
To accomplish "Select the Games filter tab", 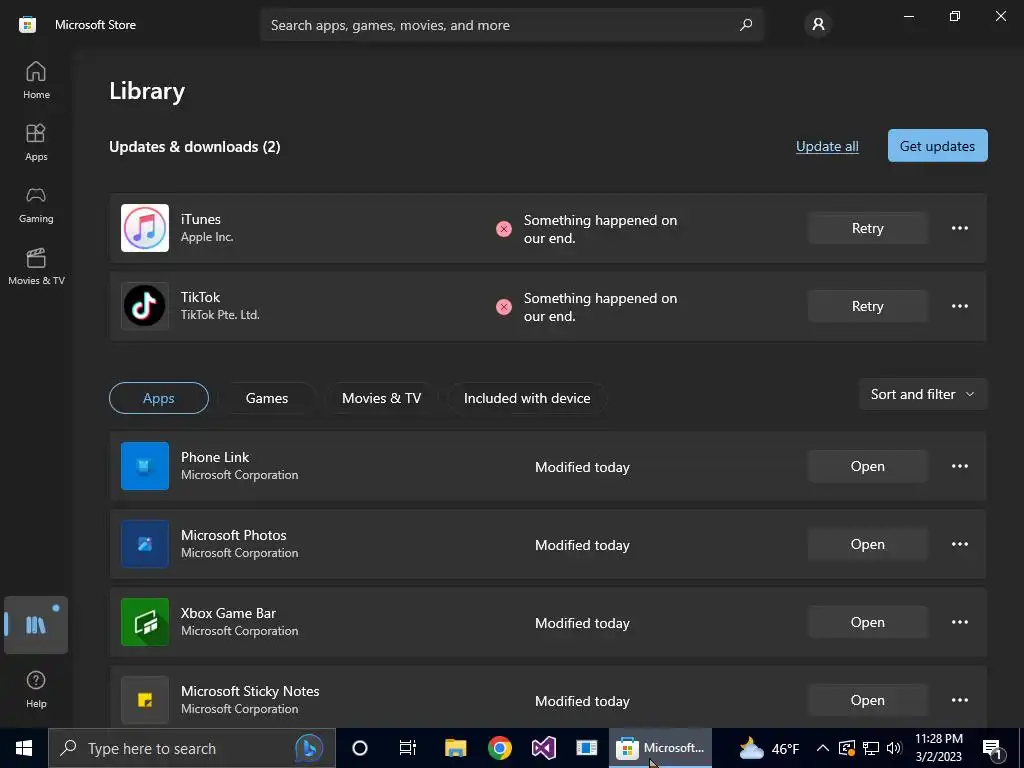I will pos(266,398).
